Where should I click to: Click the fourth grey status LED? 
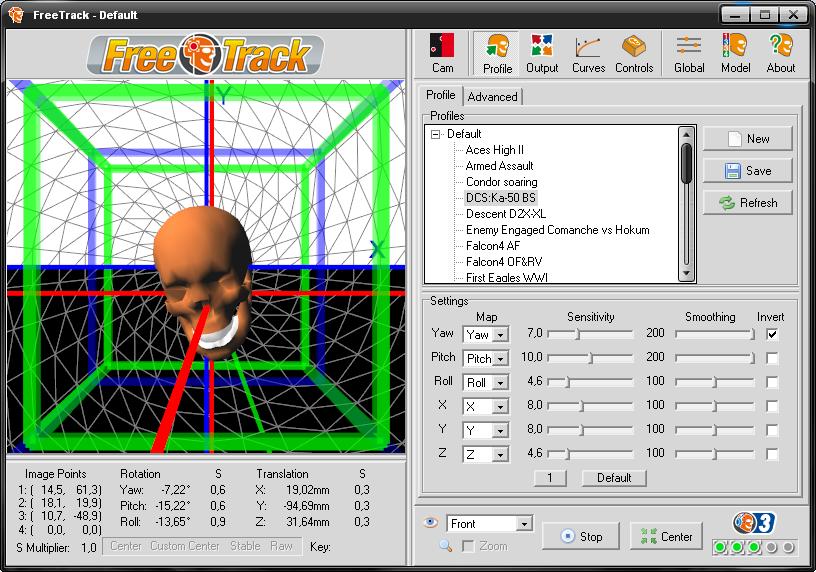(771, 547)
